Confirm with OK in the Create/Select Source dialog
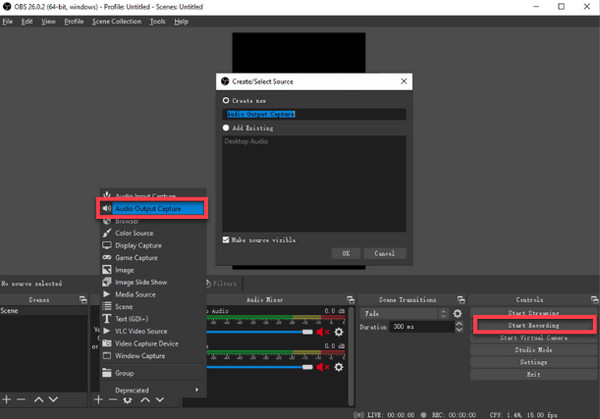Image resolution: width=600 pixels, height=419 pixels. coord(346,253)
